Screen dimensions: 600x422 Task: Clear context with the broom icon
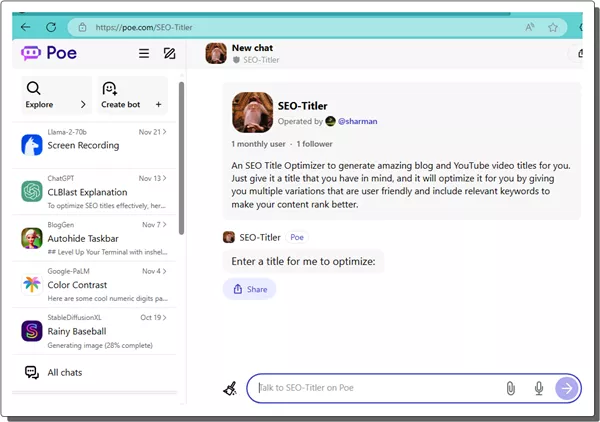tap(230, 389)
